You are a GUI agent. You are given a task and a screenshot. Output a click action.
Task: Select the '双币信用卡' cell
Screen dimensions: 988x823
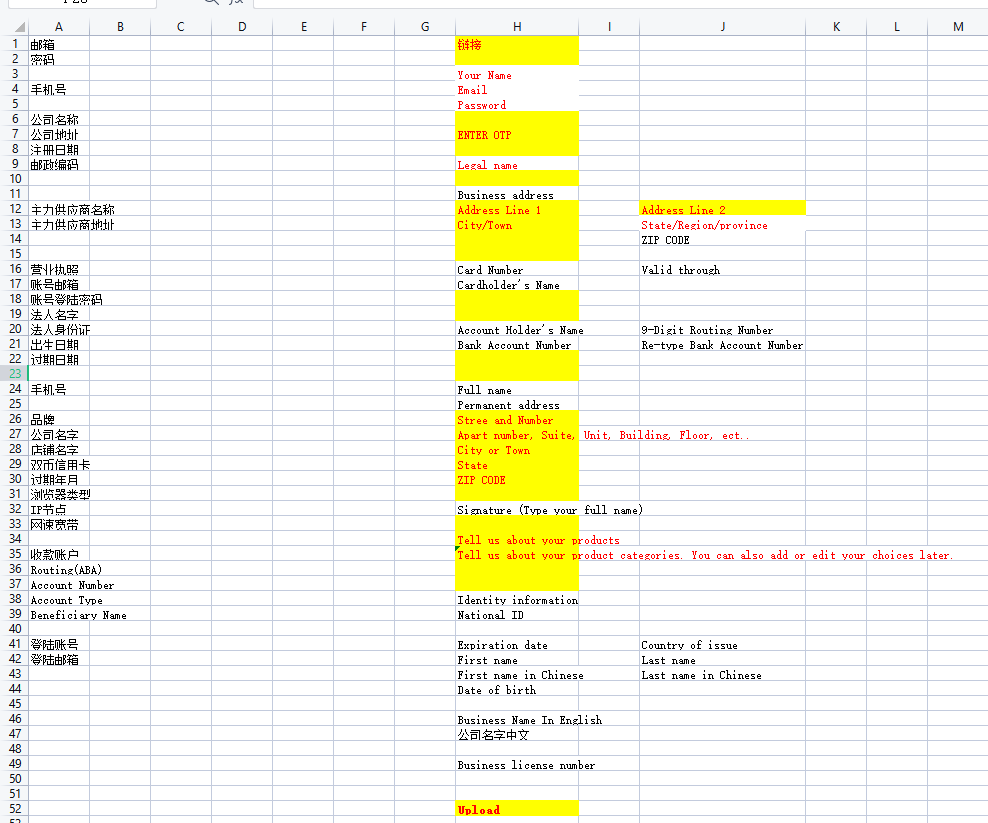click(x=59, y=464)
